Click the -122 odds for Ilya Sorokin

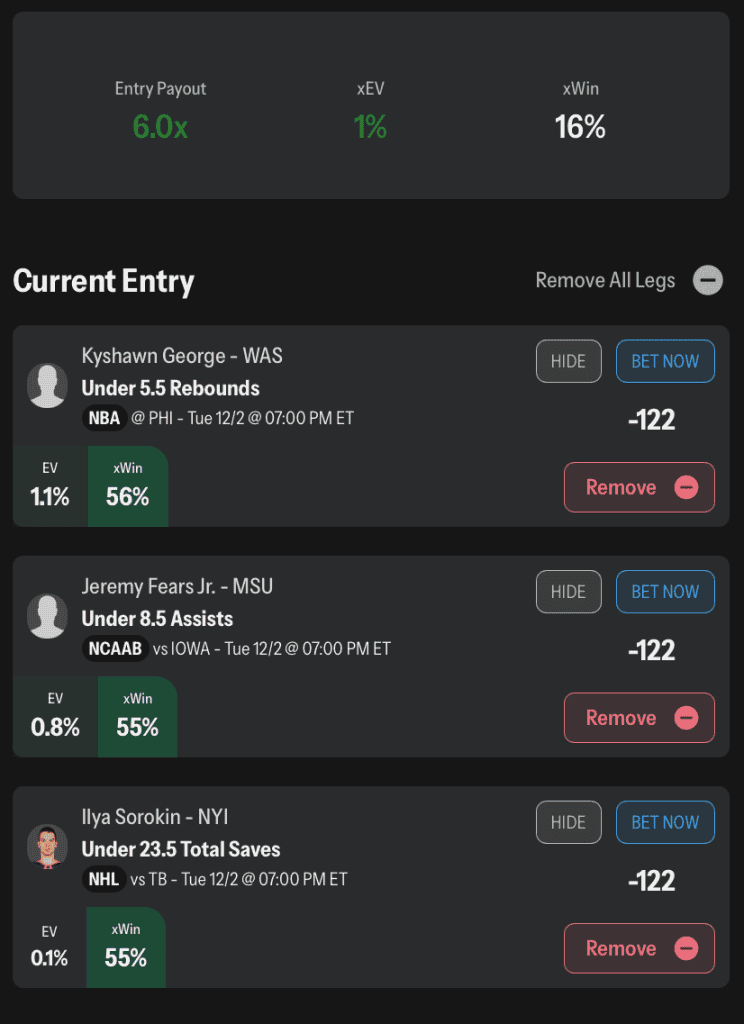point(651,881)
